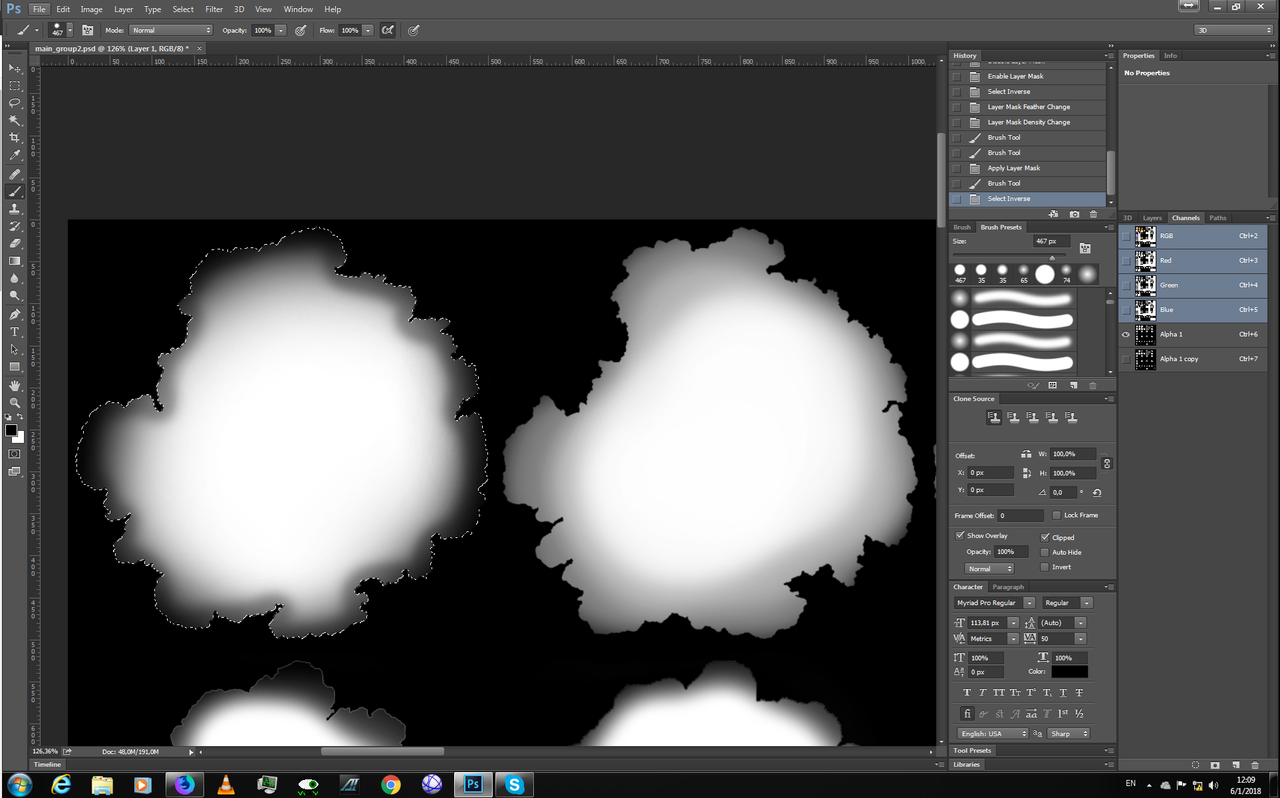Show the Alpha 1 copy channel
This screenshot has height=798, width=1280.
coord(1126,358)
